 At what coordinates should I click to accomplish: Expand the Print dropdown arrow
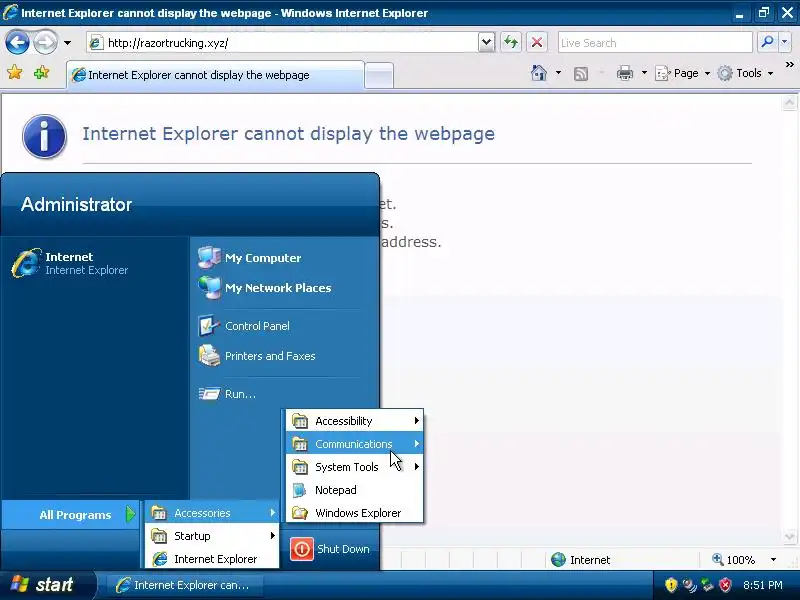point(644,73)
